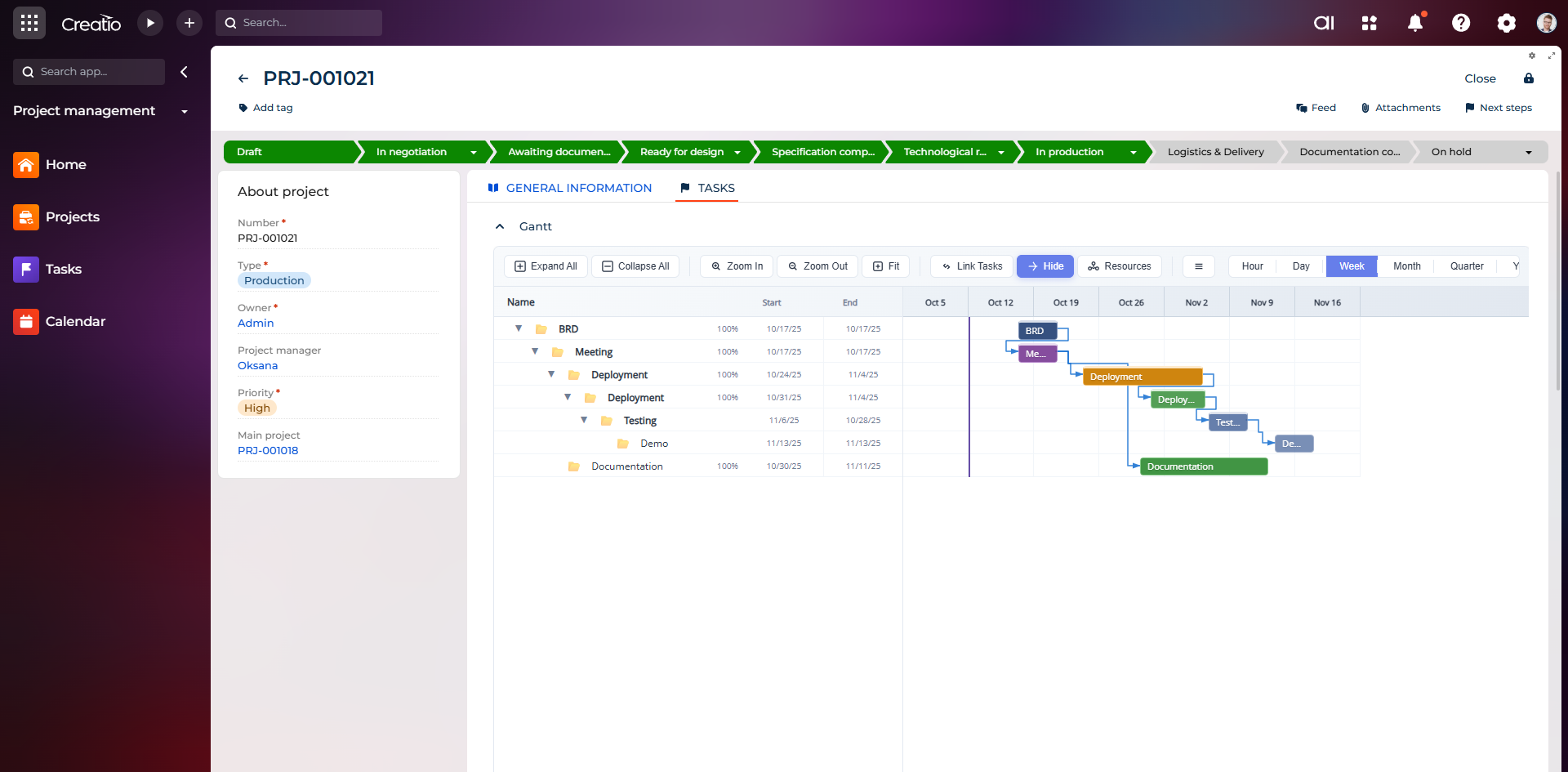Open the app launcher grid icon
Viewport: 1568px width, 772px height.
point(29,23)
